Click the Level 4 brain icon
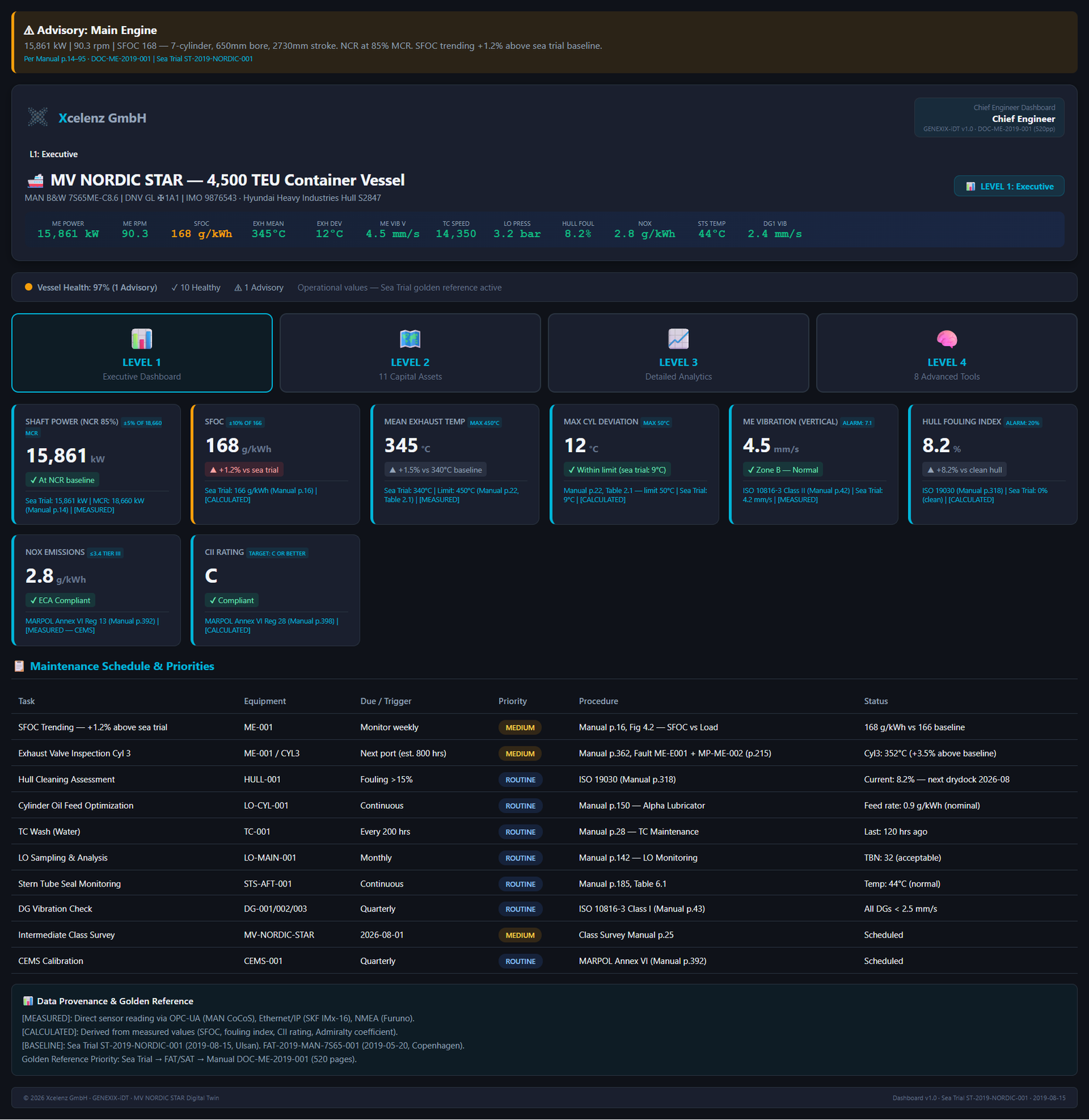This screenshot has height=1120, width=1089. point(947,338)
